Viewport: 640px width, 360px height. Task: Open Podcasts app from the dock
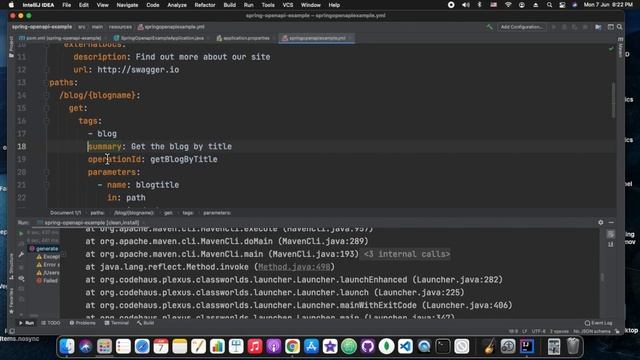(273, 347)
